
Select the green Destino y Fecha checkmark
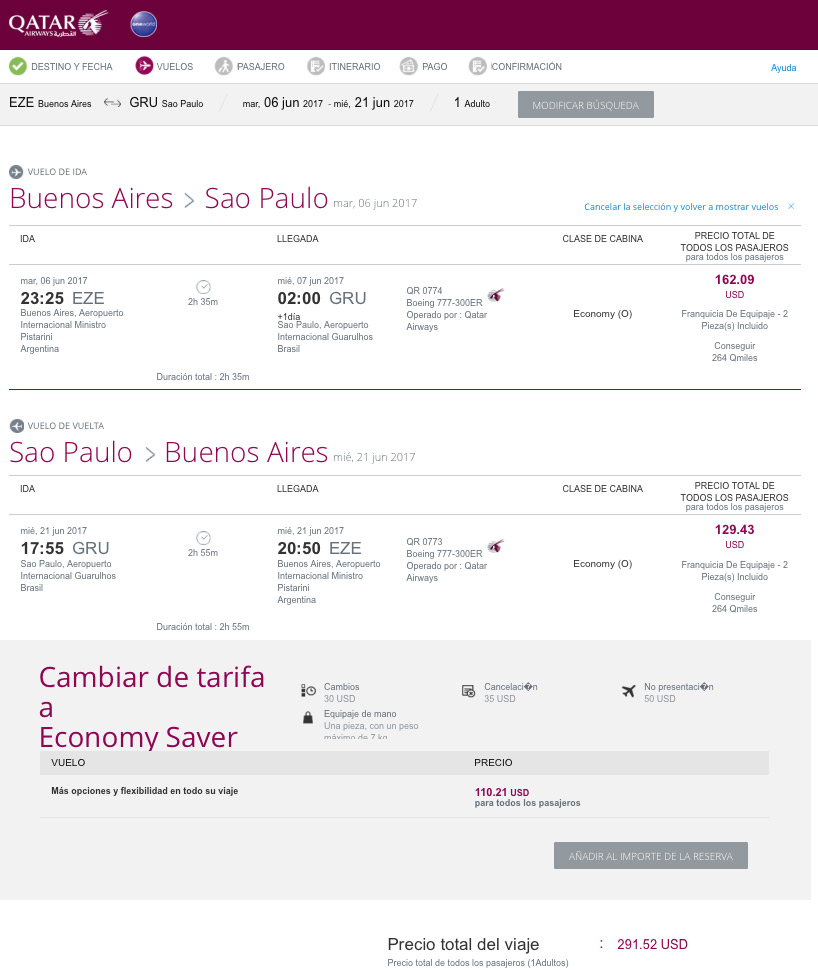pyautogui.click(x=18, y=66)
